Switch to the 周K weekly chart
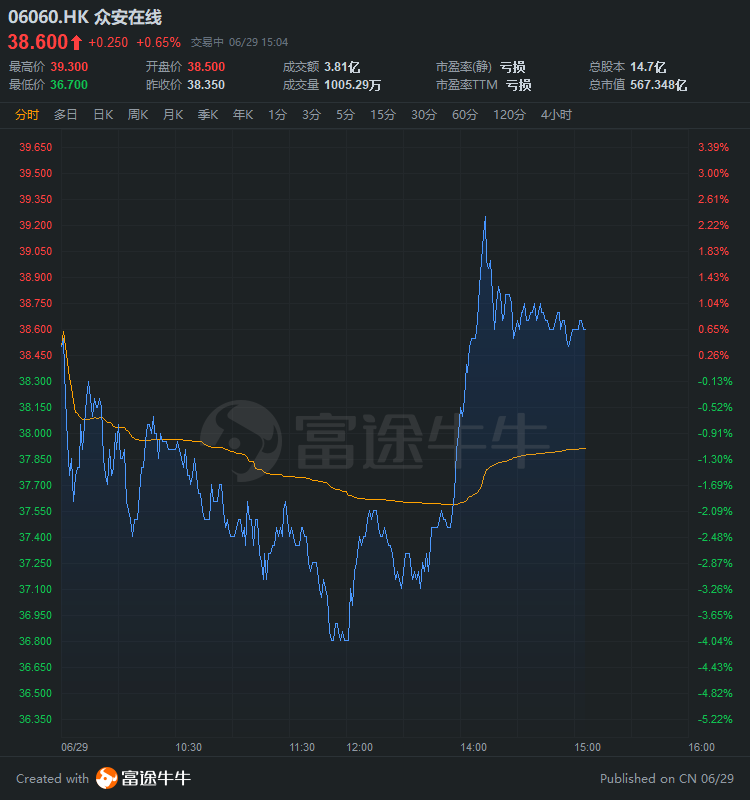Viewport: 750px width, 800px height. point(138,115)
